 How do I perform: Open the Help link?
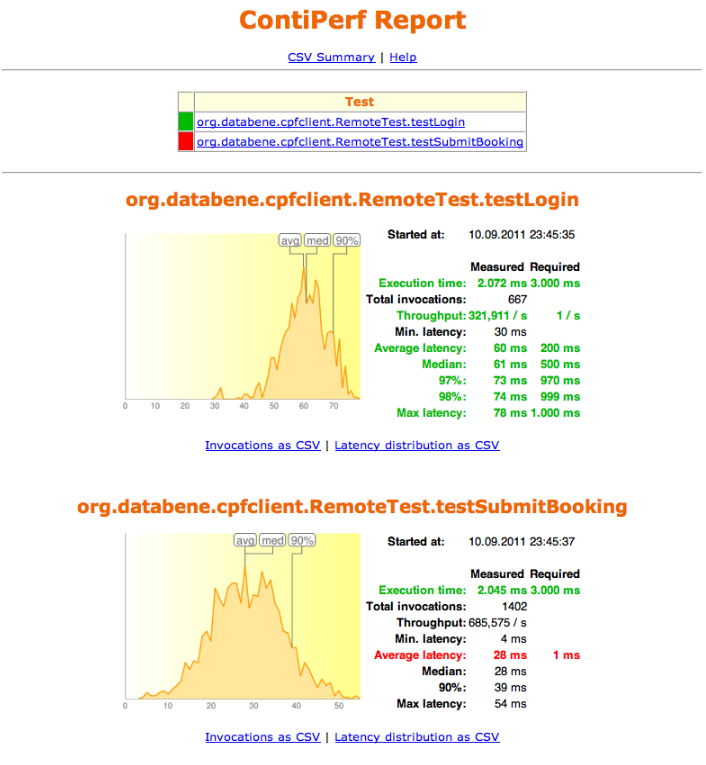coord(403,57)
